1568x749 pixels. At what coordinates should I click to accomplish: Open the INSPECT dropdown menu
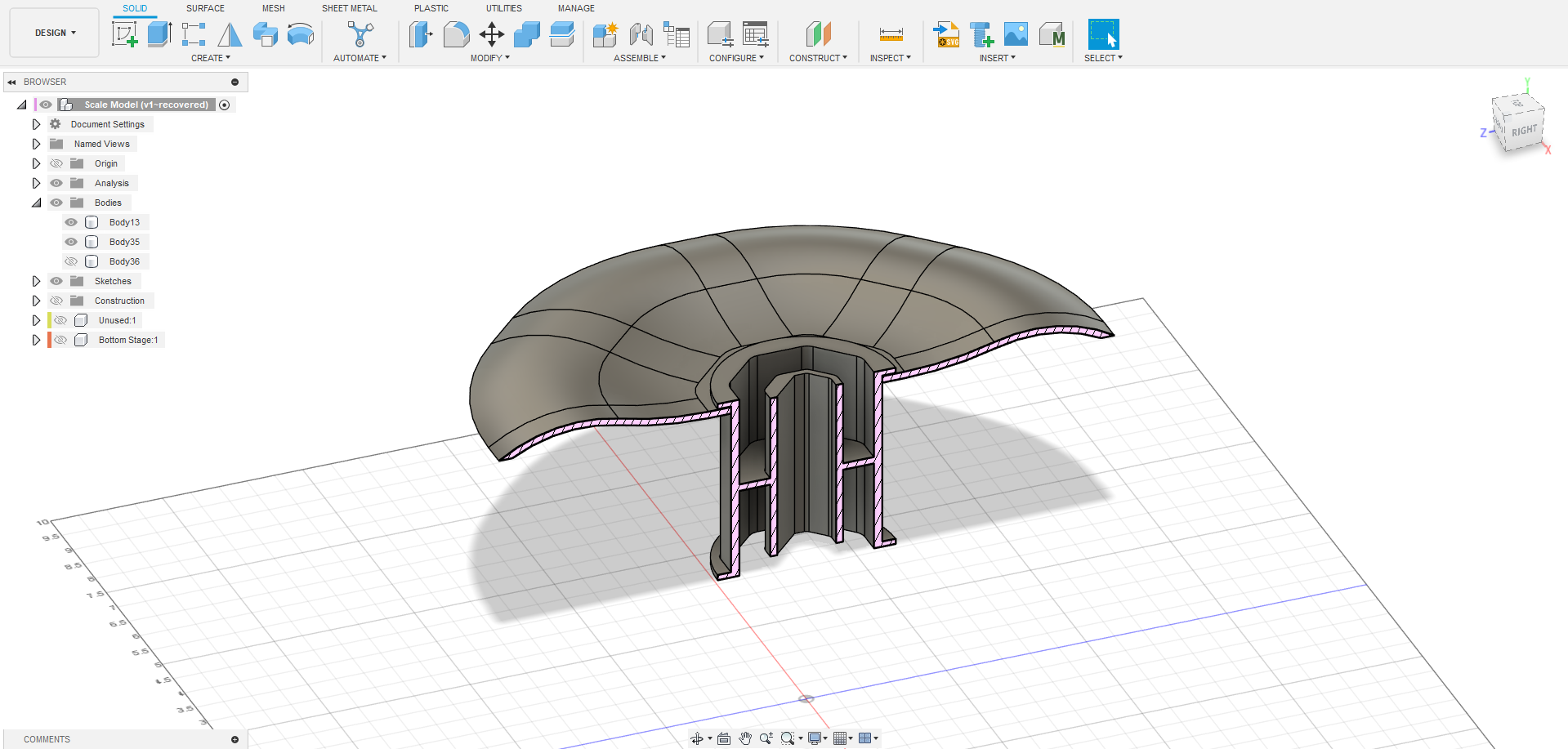tap(891, 58)
